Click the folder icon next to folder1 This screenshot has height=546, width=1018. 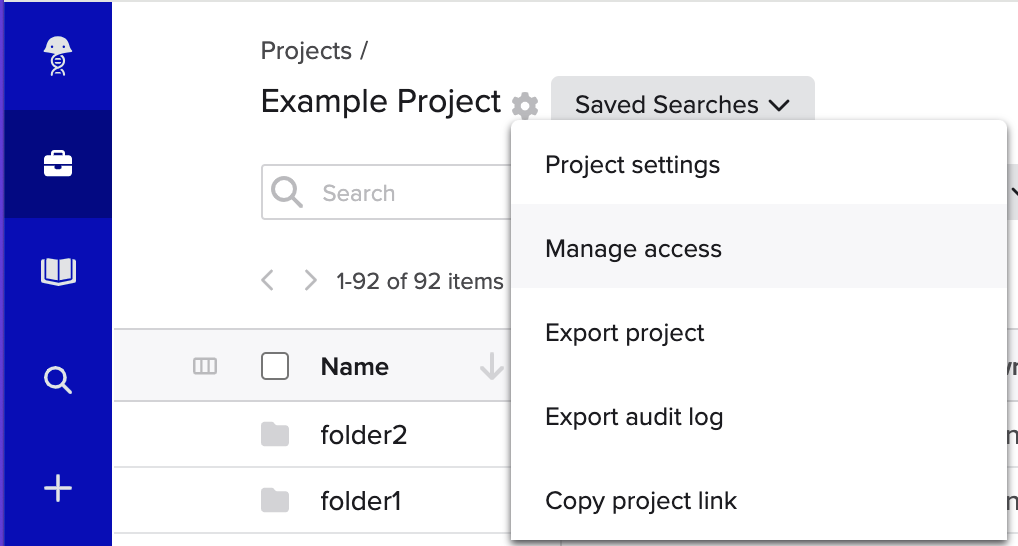[274, 500]
